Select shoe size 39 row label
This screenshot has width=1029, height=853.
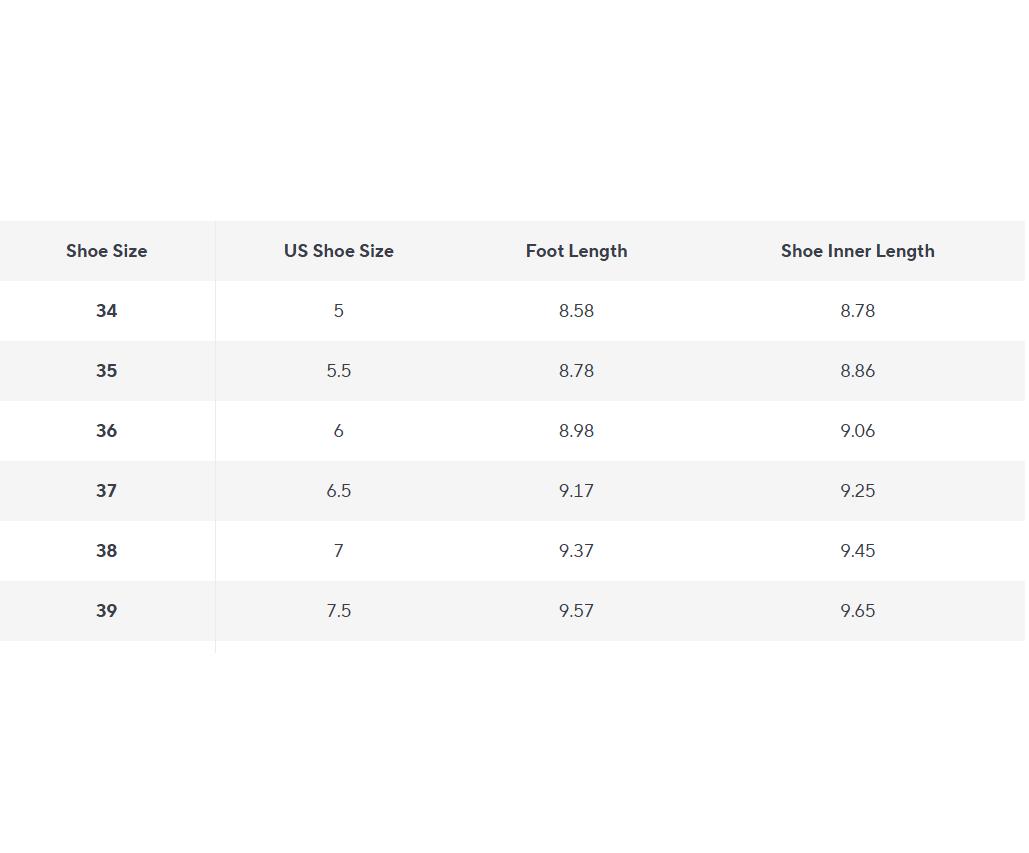click(106, 611)
